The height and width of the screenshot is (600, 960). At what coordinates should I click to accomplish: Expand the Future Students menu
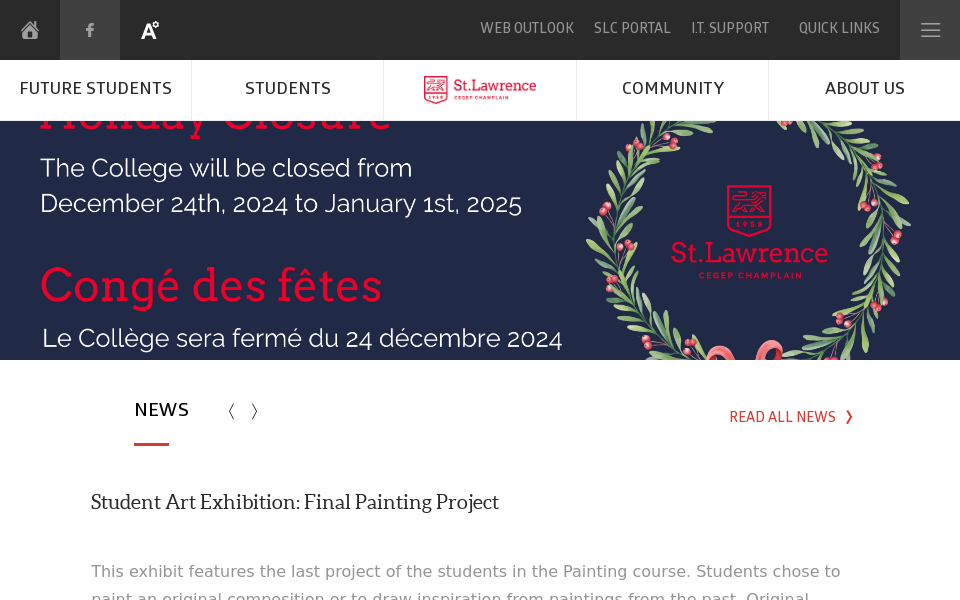(x=96, y=89)
